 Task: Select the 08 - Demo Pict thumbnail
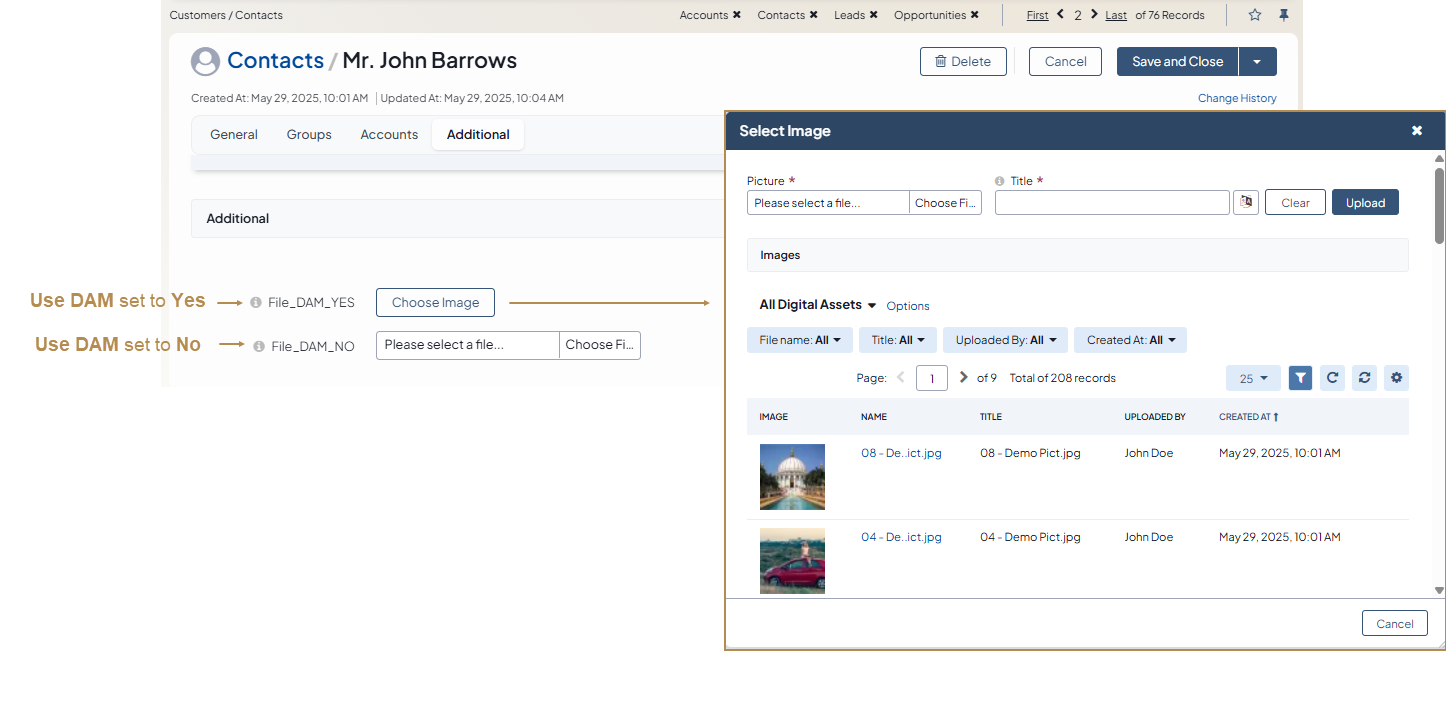792,477
